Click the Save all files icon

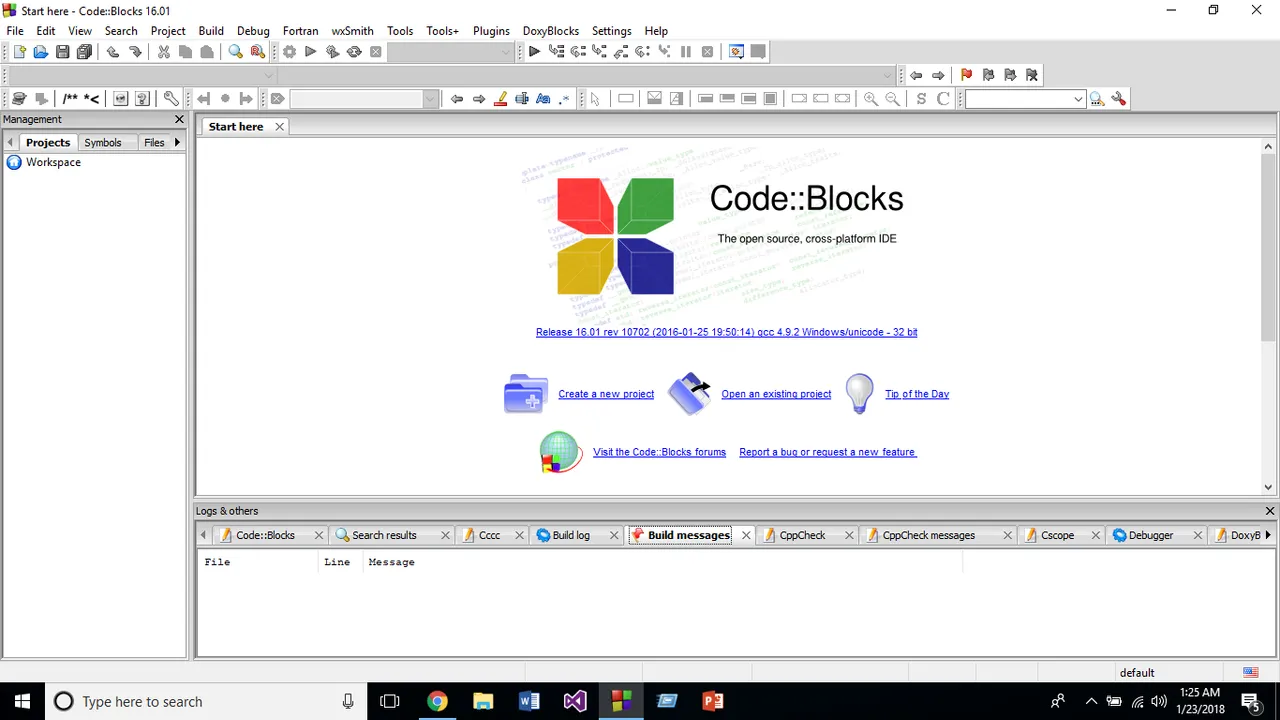(x=85, y=52)
